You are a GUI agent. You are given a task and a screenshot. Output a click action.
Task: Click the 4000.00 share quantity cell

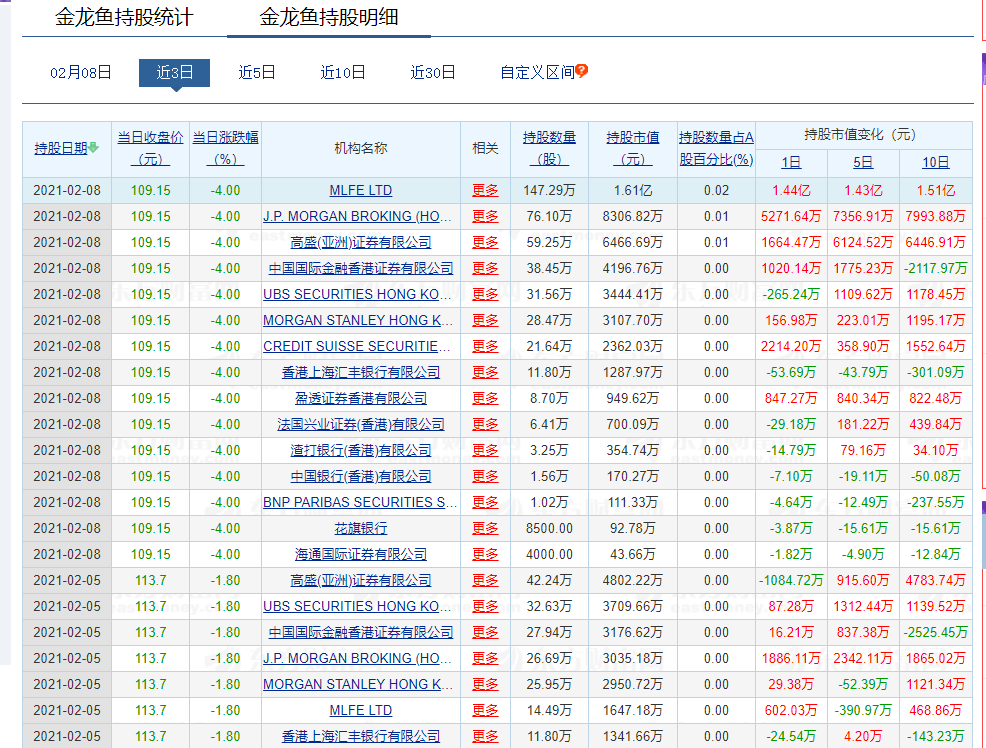(x=549, y=554)
